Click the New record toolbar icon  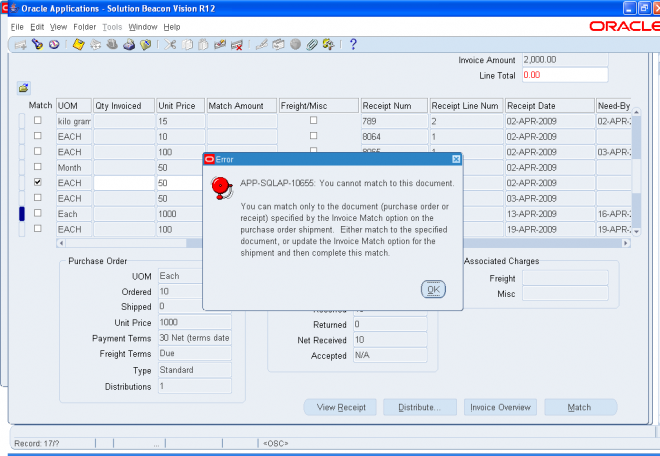coord(20,44)
